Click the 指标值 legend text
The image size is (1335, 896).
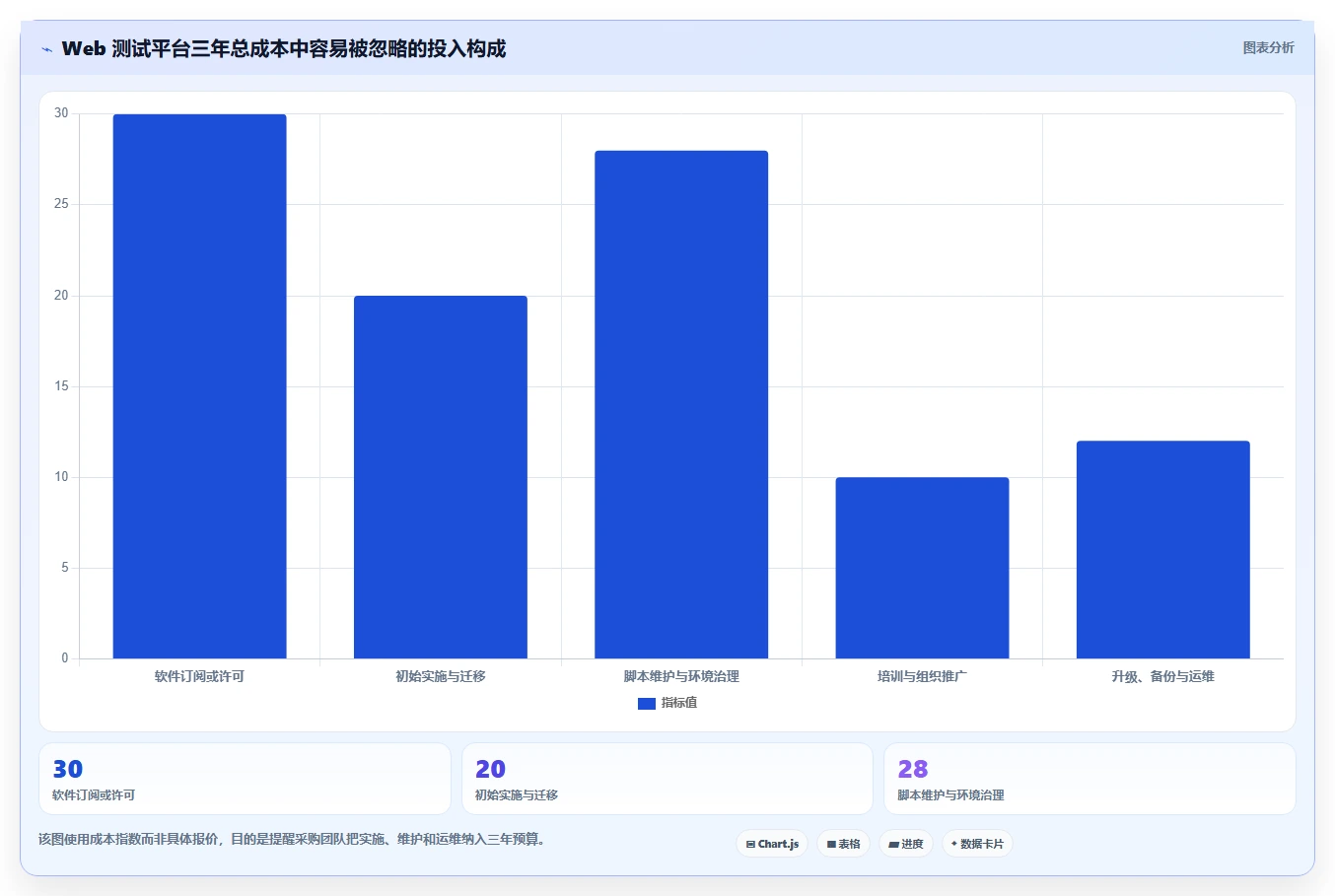click(x=679, y=703)
